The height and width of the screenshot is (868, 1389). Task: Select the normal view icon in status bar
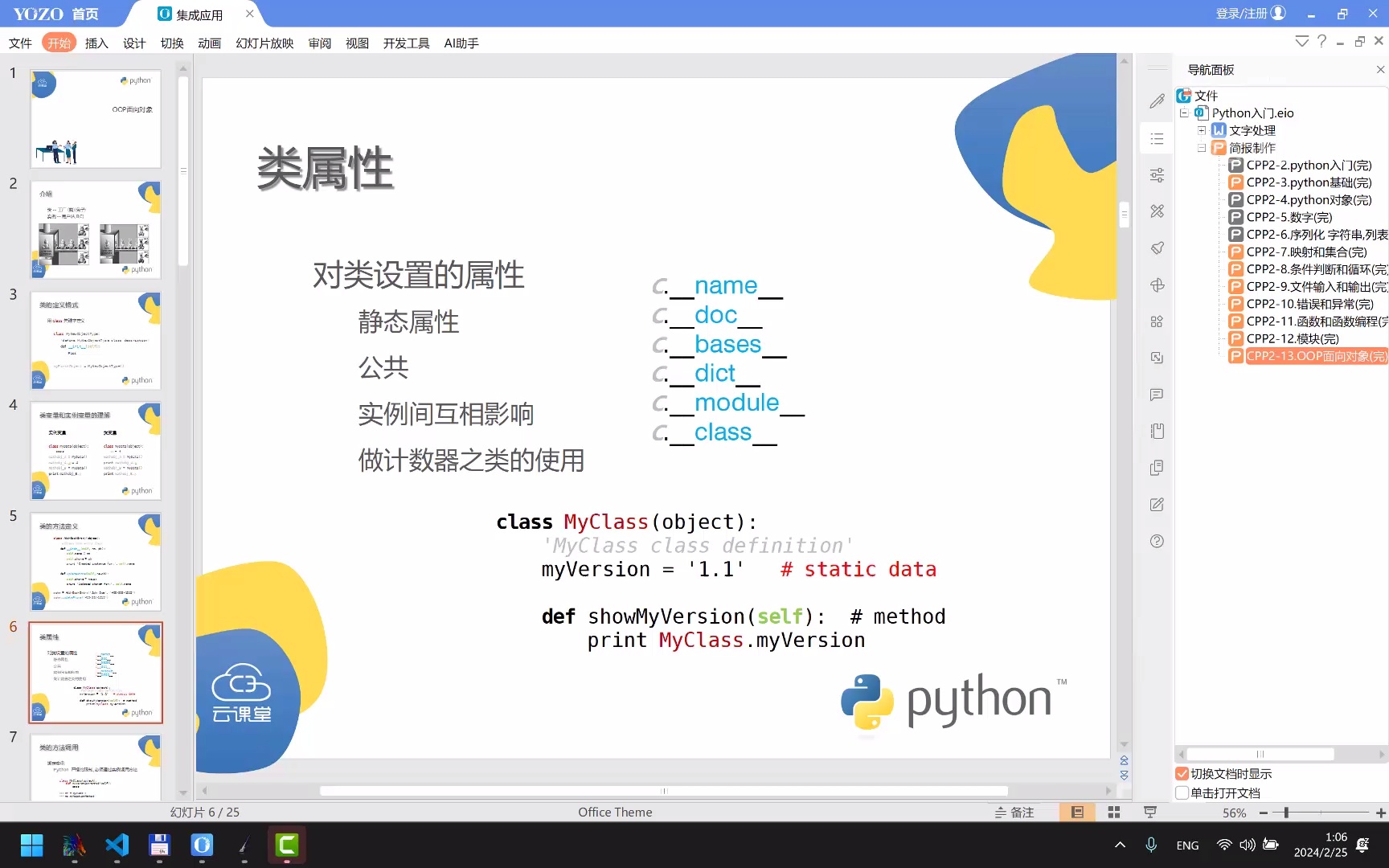click(x=1077, y=813)
